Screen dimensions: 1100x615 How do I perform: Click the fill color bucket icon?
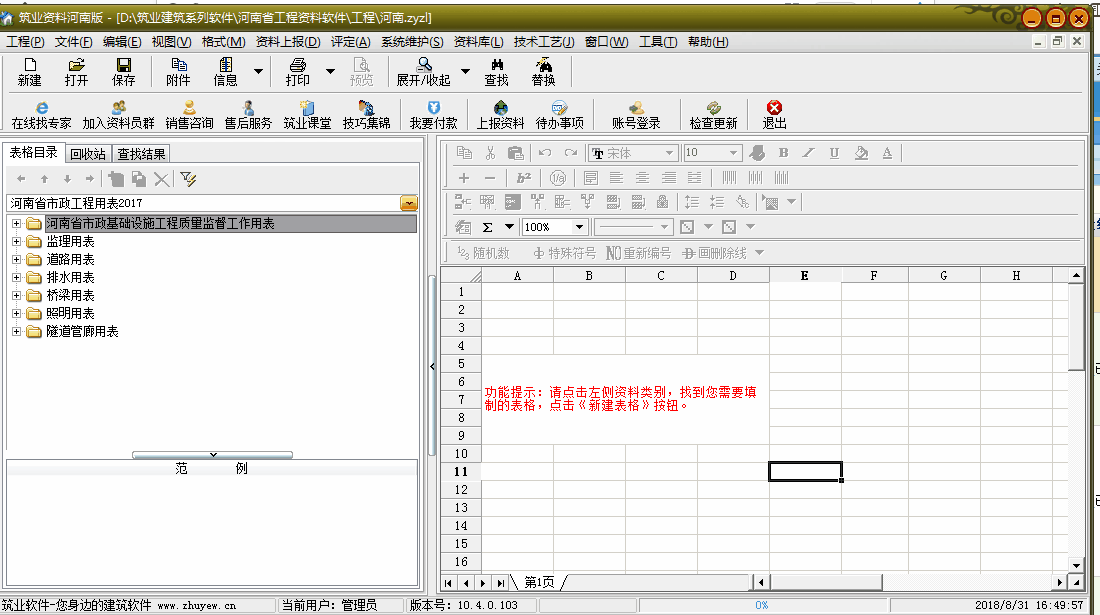861,153
